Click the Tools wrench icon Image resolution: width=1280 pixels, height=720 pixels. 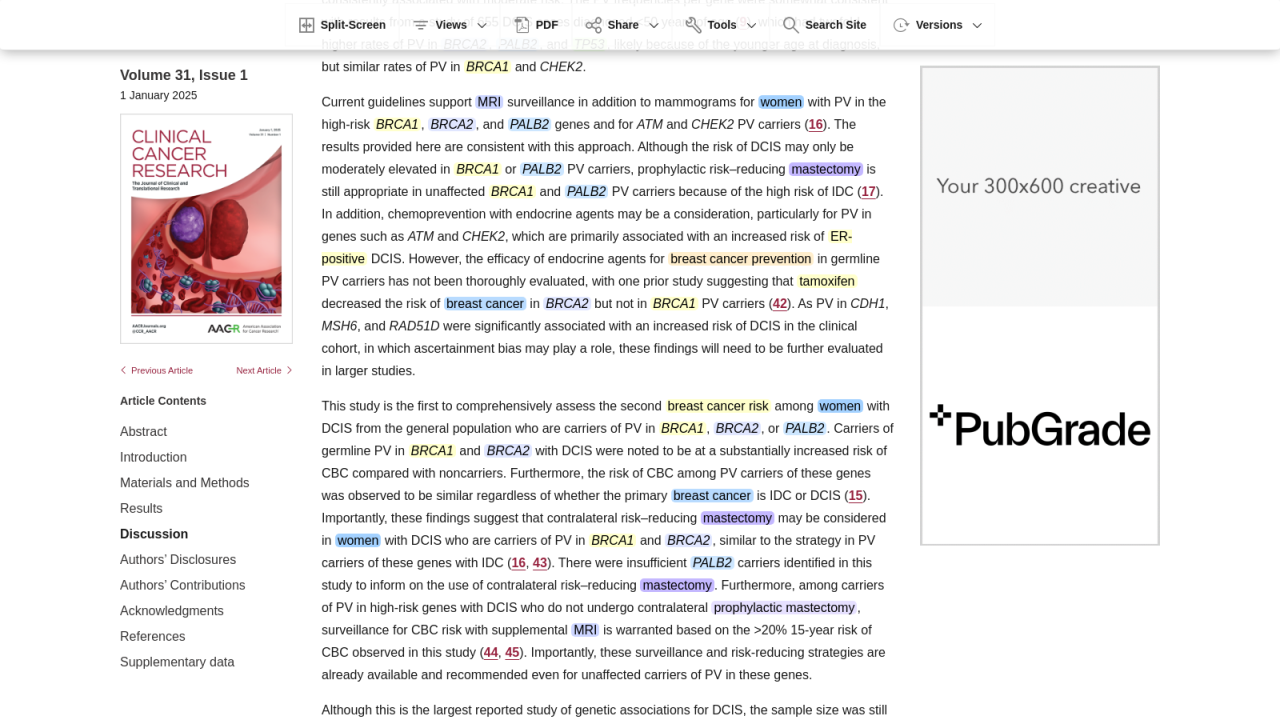pos(694,25)
